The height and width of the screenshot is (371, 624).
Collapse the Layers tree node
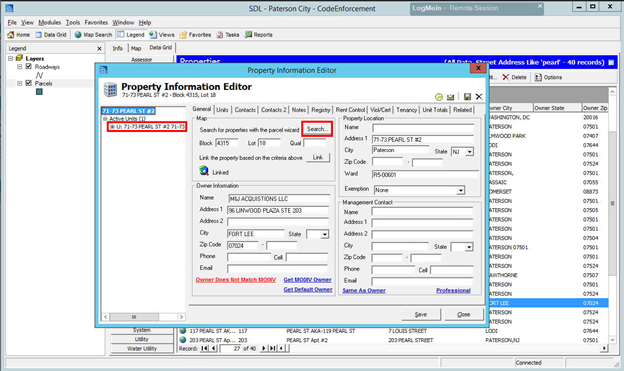click(10, 58)
